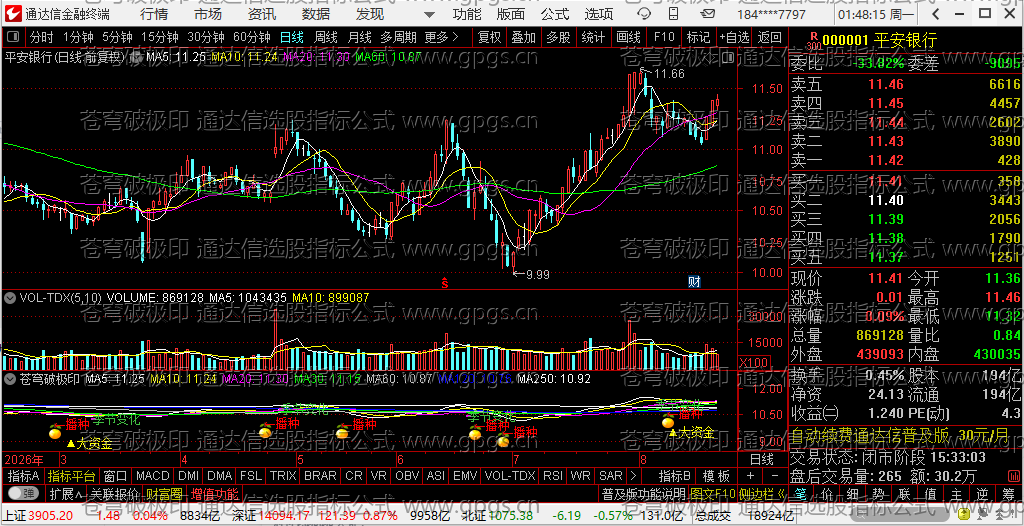Click the plus zoom button beside 模板
The image size is (1024, 526).
[750, 475]
